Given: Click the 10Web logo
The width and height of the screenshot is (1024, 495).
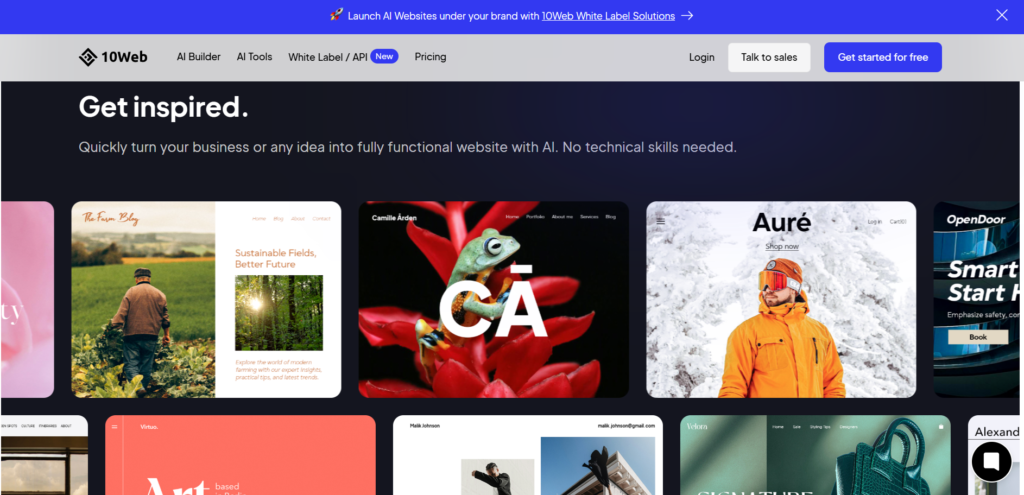Looking at the screenshot, I should tap(113, 57).
